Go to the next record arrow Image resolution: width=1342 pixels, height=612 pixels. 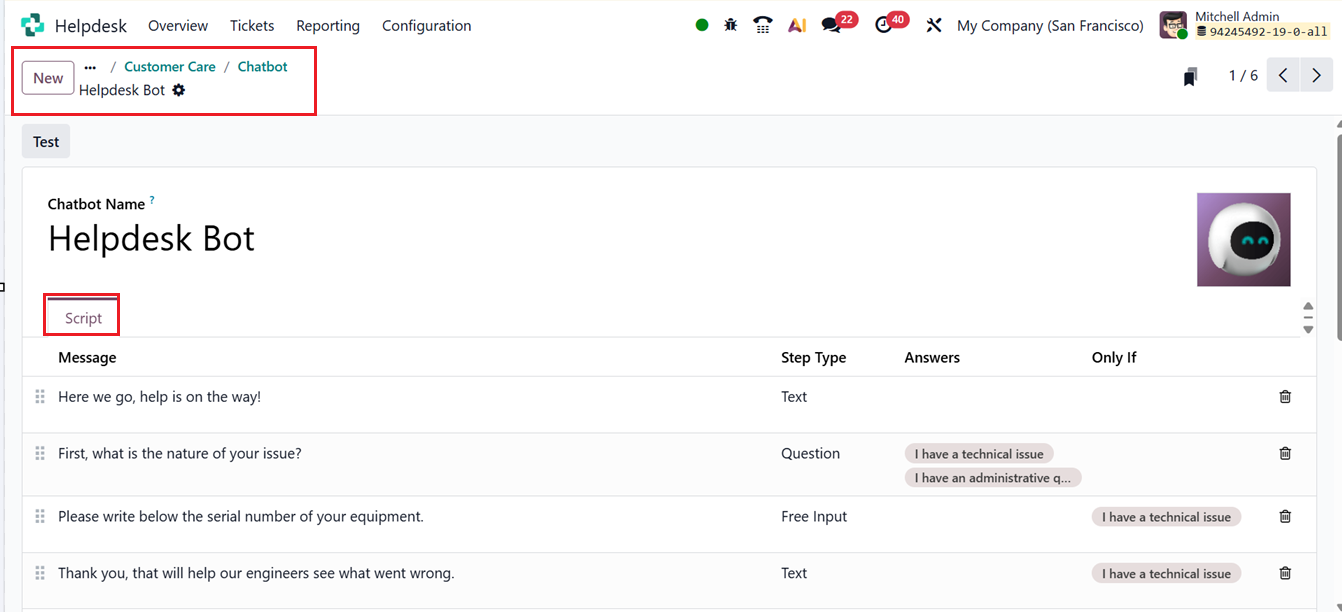[x=1316, y=75]
